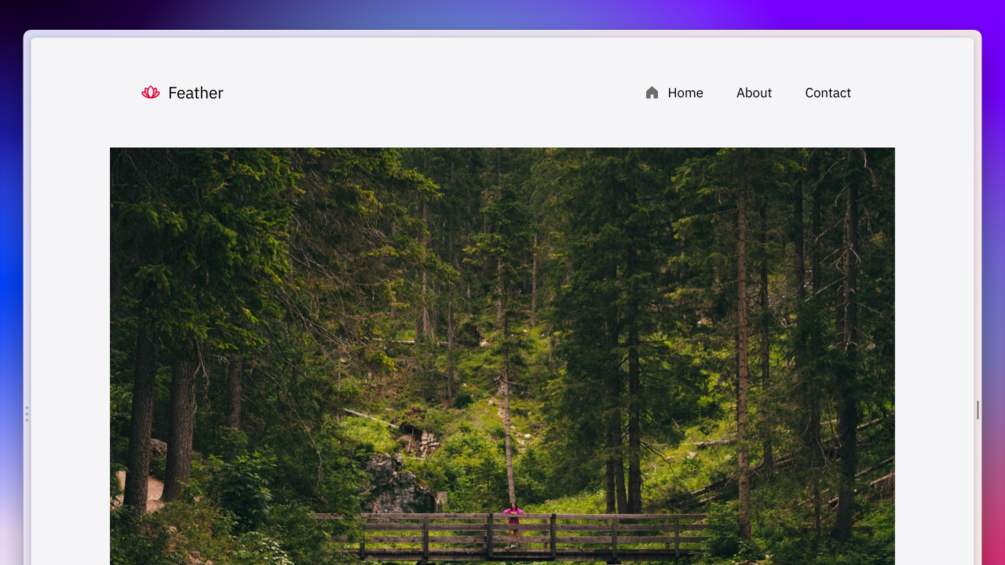Open the Home navigation link
1005x565 pixels.
click(685, 93)
